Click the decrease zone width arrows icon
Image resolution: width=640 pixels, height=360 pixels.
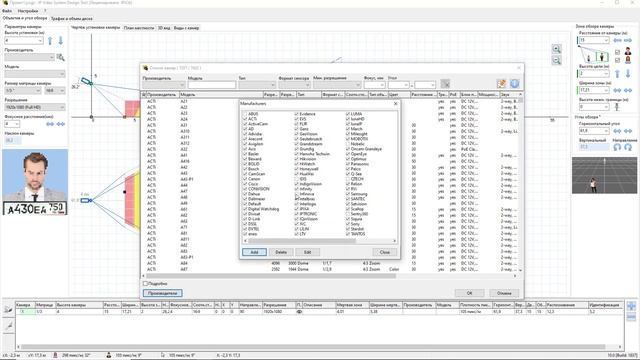pos(617,90)
